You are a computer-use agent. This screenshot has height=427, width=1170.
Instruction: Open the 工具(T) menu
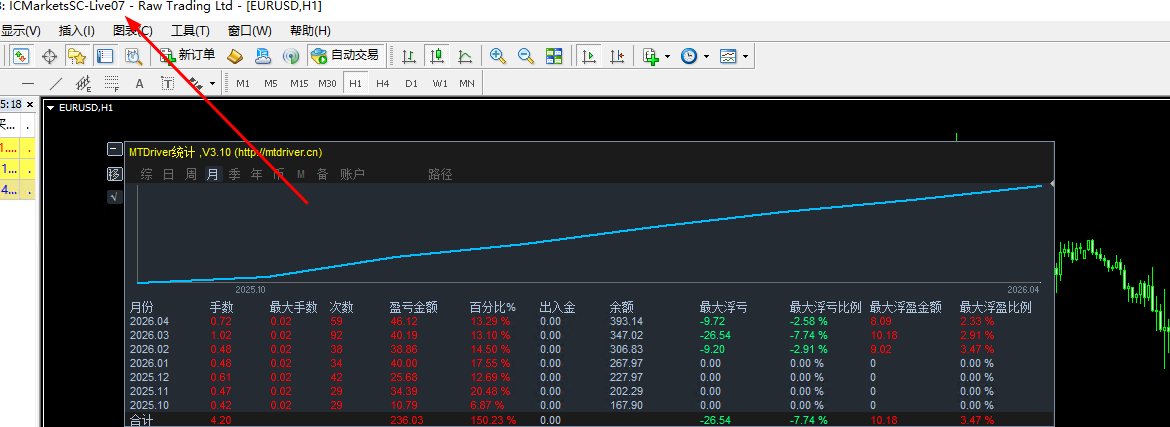[190, 31]
